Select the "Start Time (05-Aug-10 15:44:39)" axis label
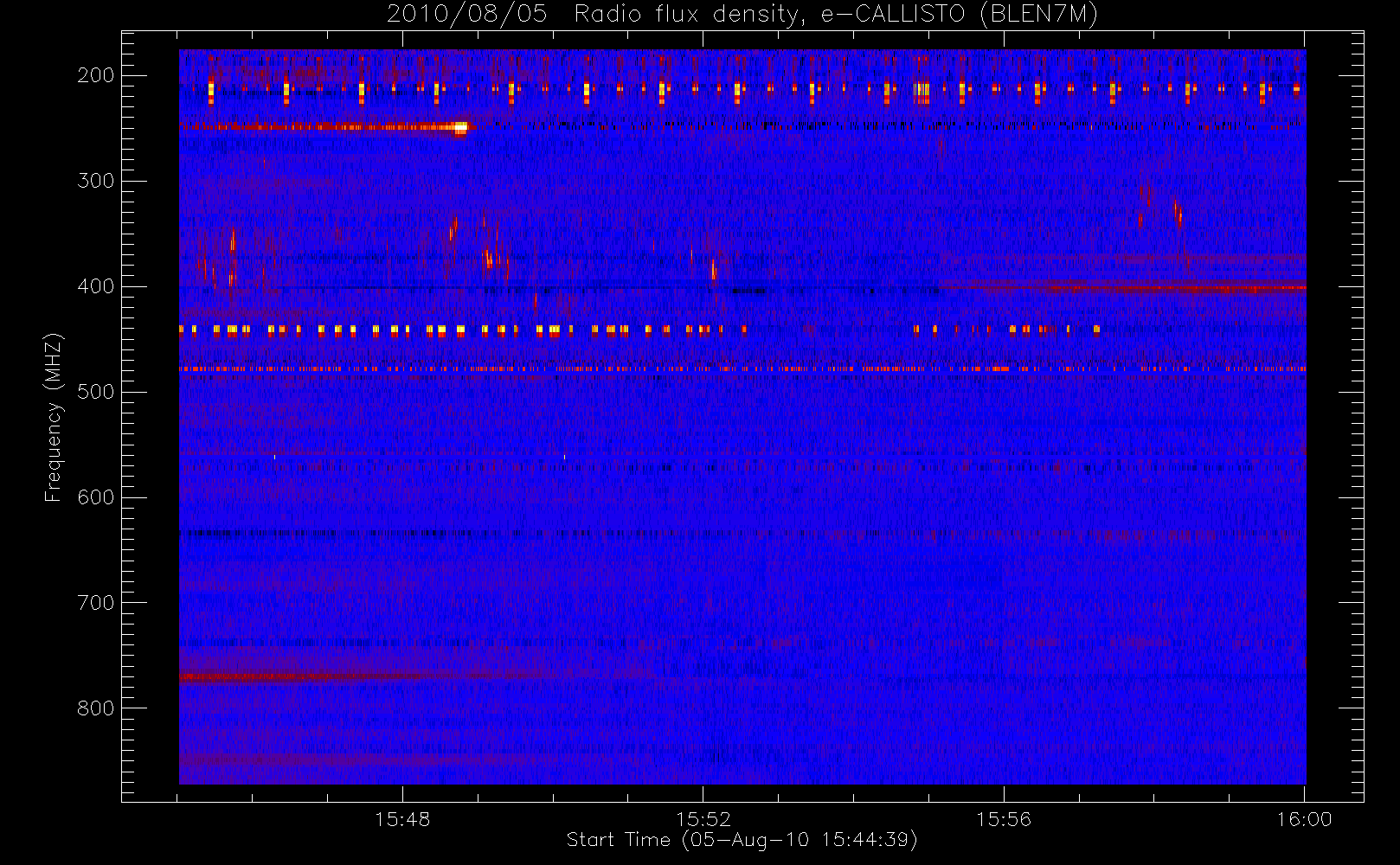 pos(742,840)
